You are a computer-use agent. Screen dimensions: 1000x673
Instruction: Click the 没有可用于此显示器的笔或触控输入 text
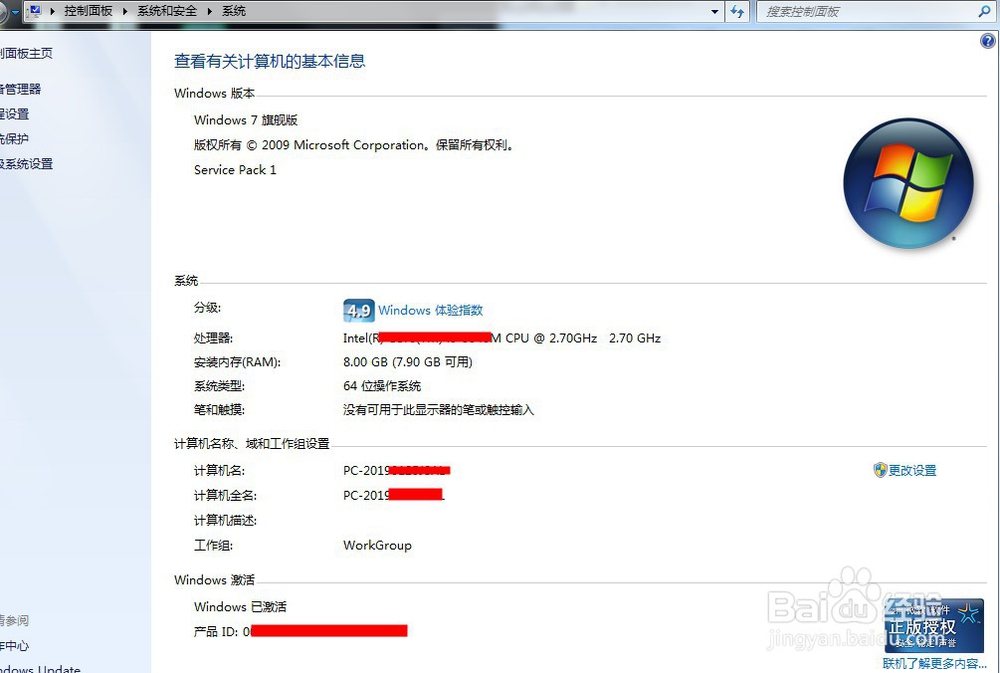438,410
